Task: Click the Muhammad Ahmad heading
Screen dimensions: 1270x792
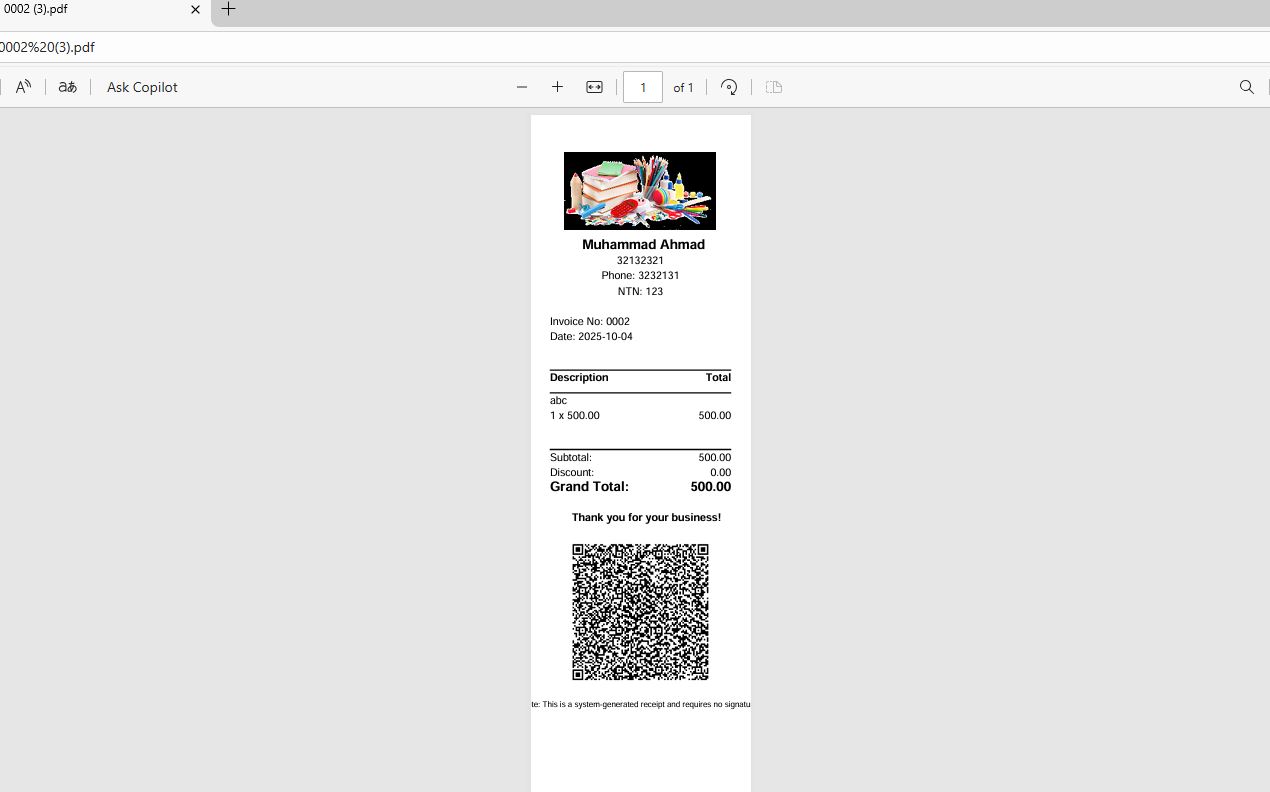Action: [643, 244]
